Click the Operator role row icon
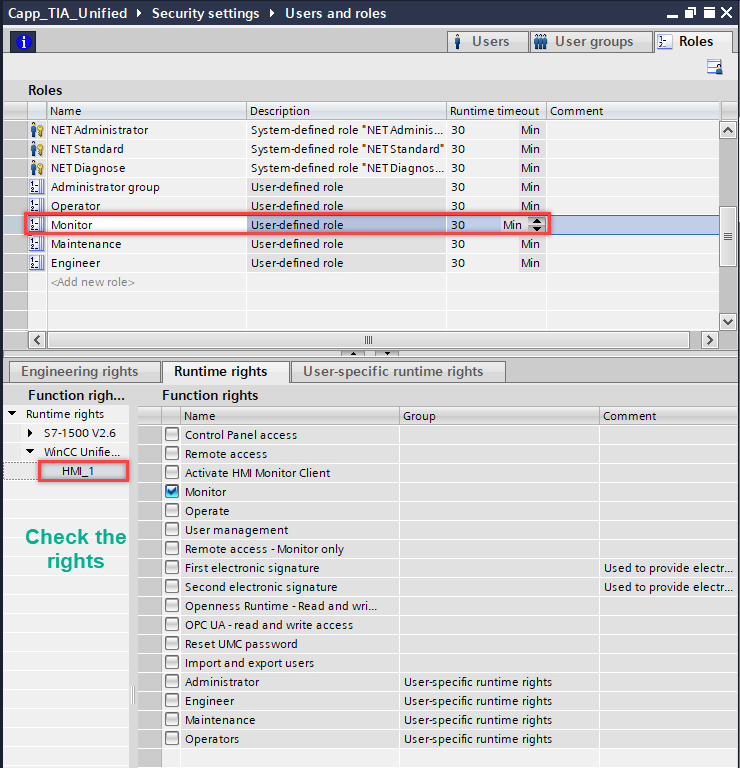The height and width of the screenshot is (768, 740). pos(36,206)
